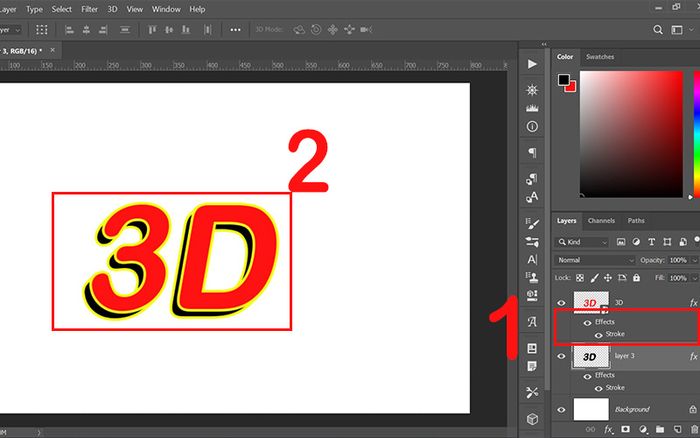700x438 pixels.
Task: Open the Histogram panel icon
Action: 532,108
